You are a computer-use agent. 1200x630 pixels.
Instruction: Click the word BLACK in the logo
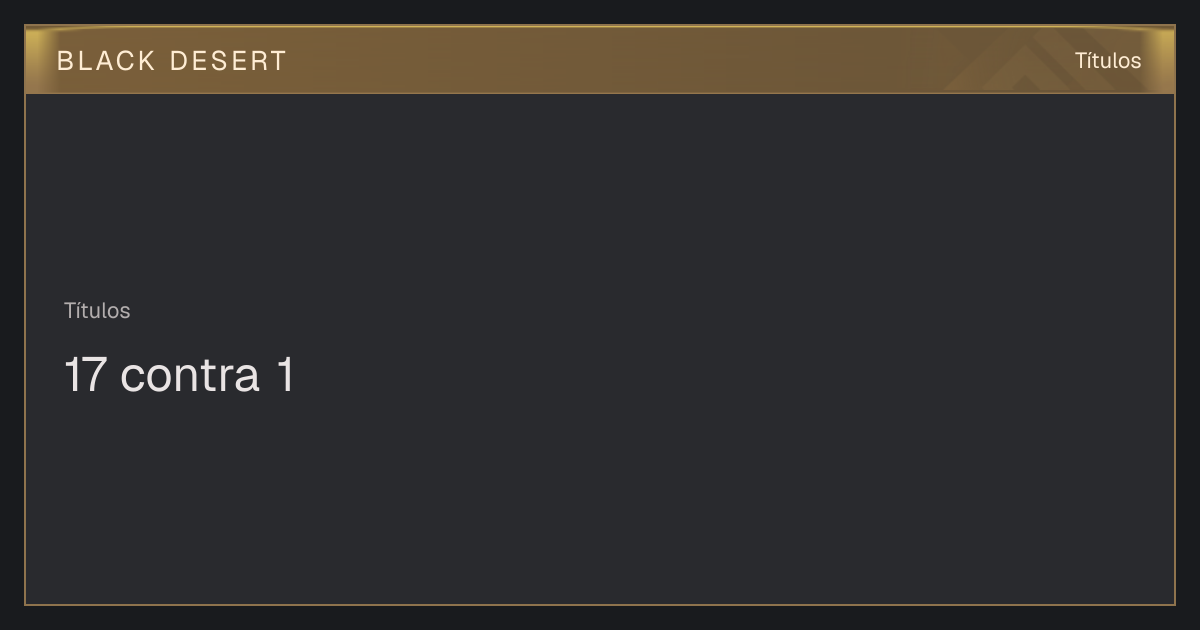(106, 61)
